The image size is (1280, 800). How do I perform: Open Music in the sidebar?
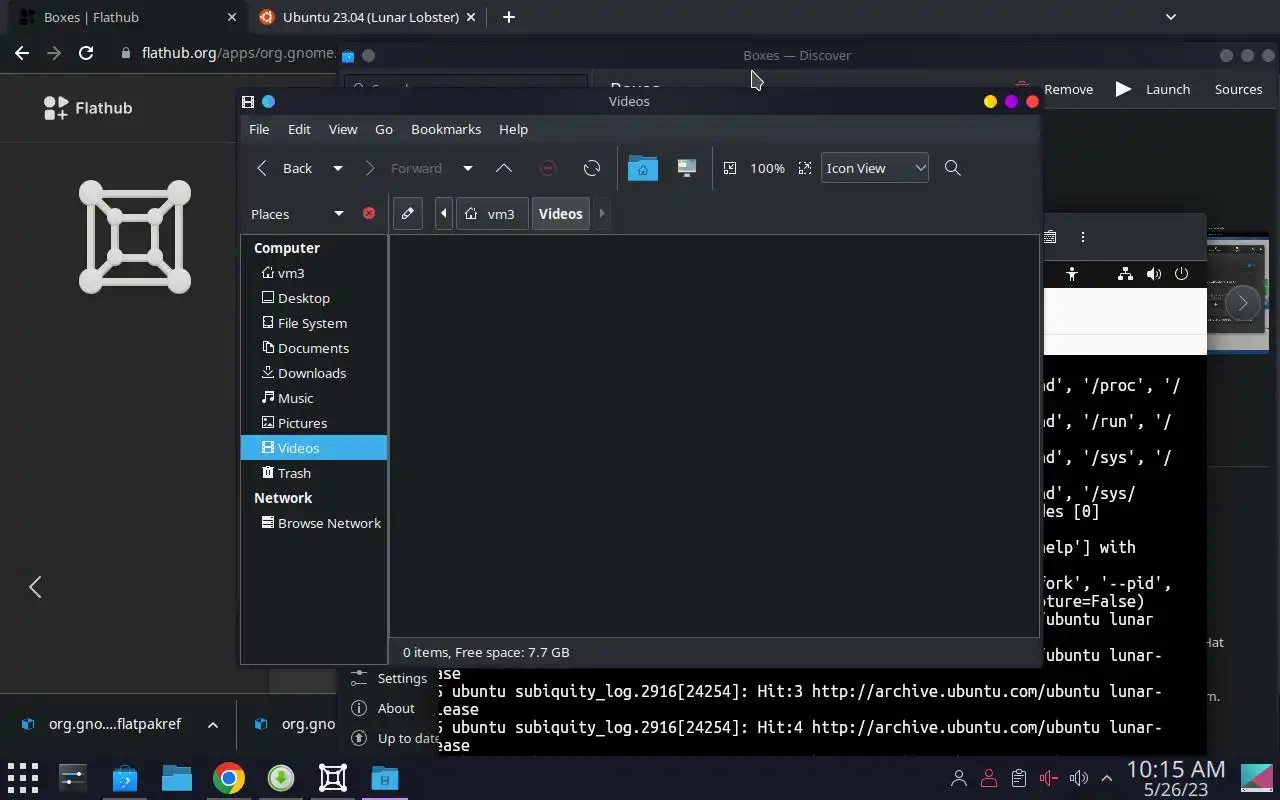point(314,398)
